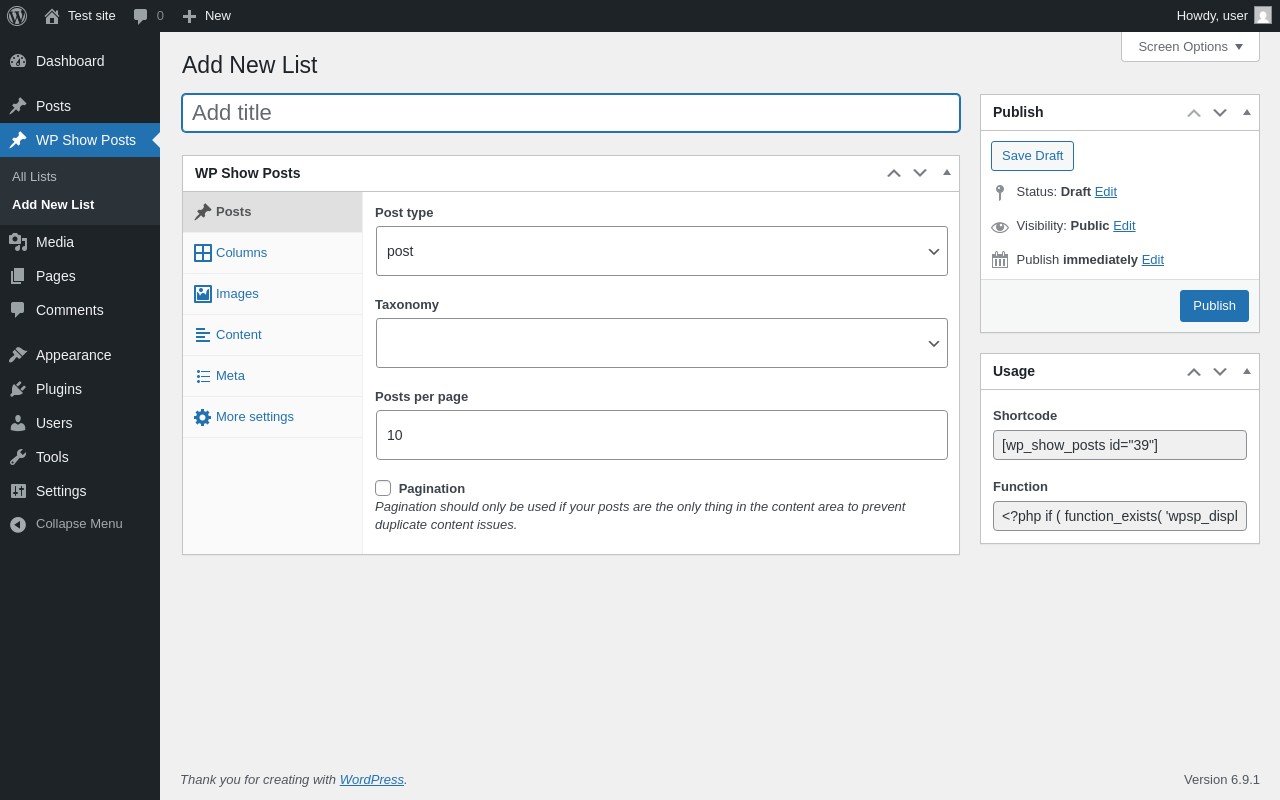The height and width of the screenshot is (800, 1280).
Task: Expand Screen Options
Action: 1190,46
